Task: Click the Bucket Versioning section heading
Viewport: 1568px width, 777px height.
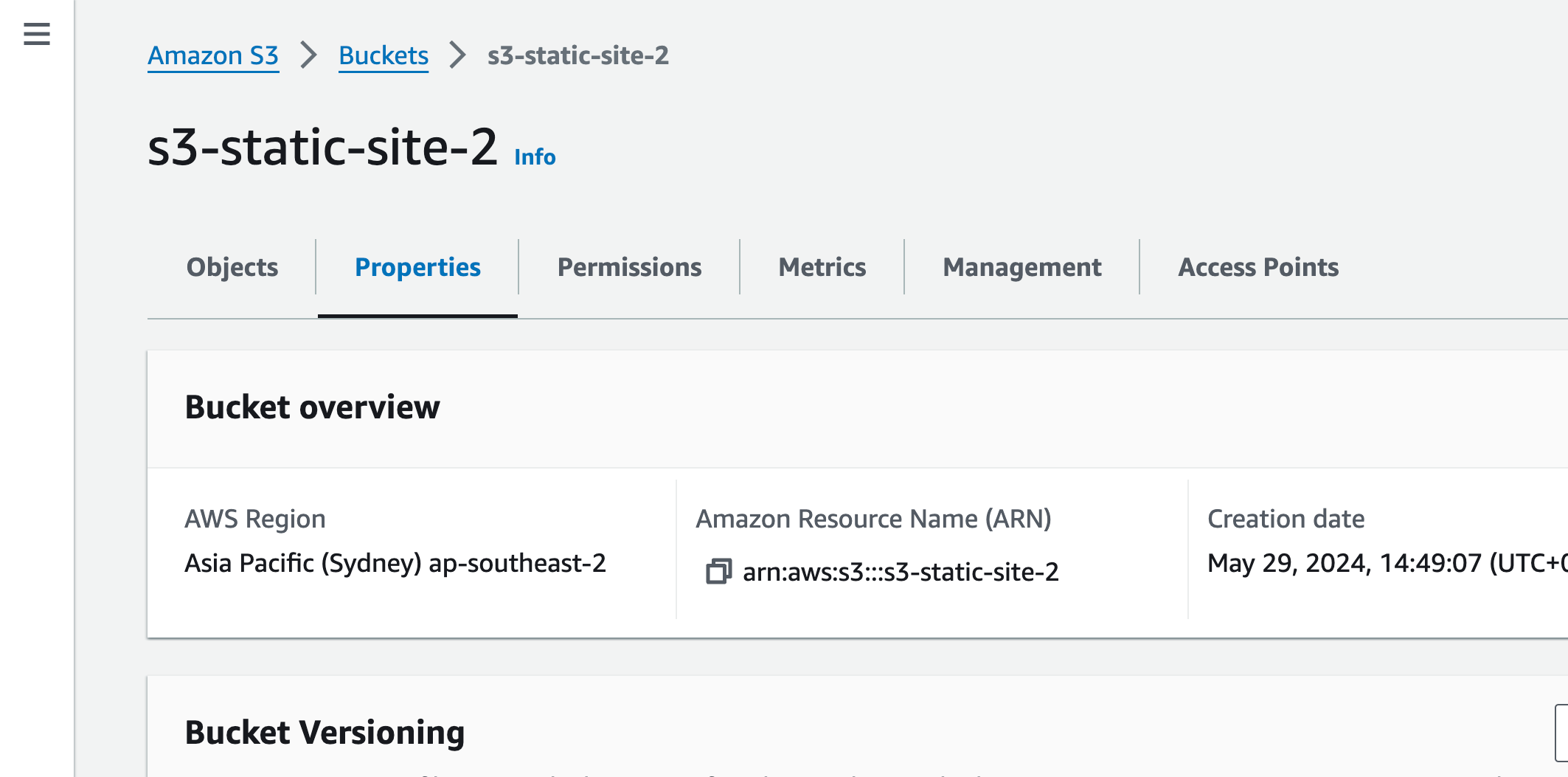Action: [x=325, y=733]
